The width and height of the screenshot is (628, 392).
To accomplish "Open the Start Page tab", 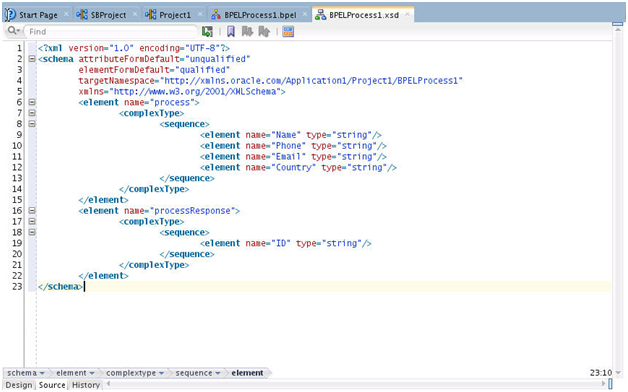I will 38,15.
